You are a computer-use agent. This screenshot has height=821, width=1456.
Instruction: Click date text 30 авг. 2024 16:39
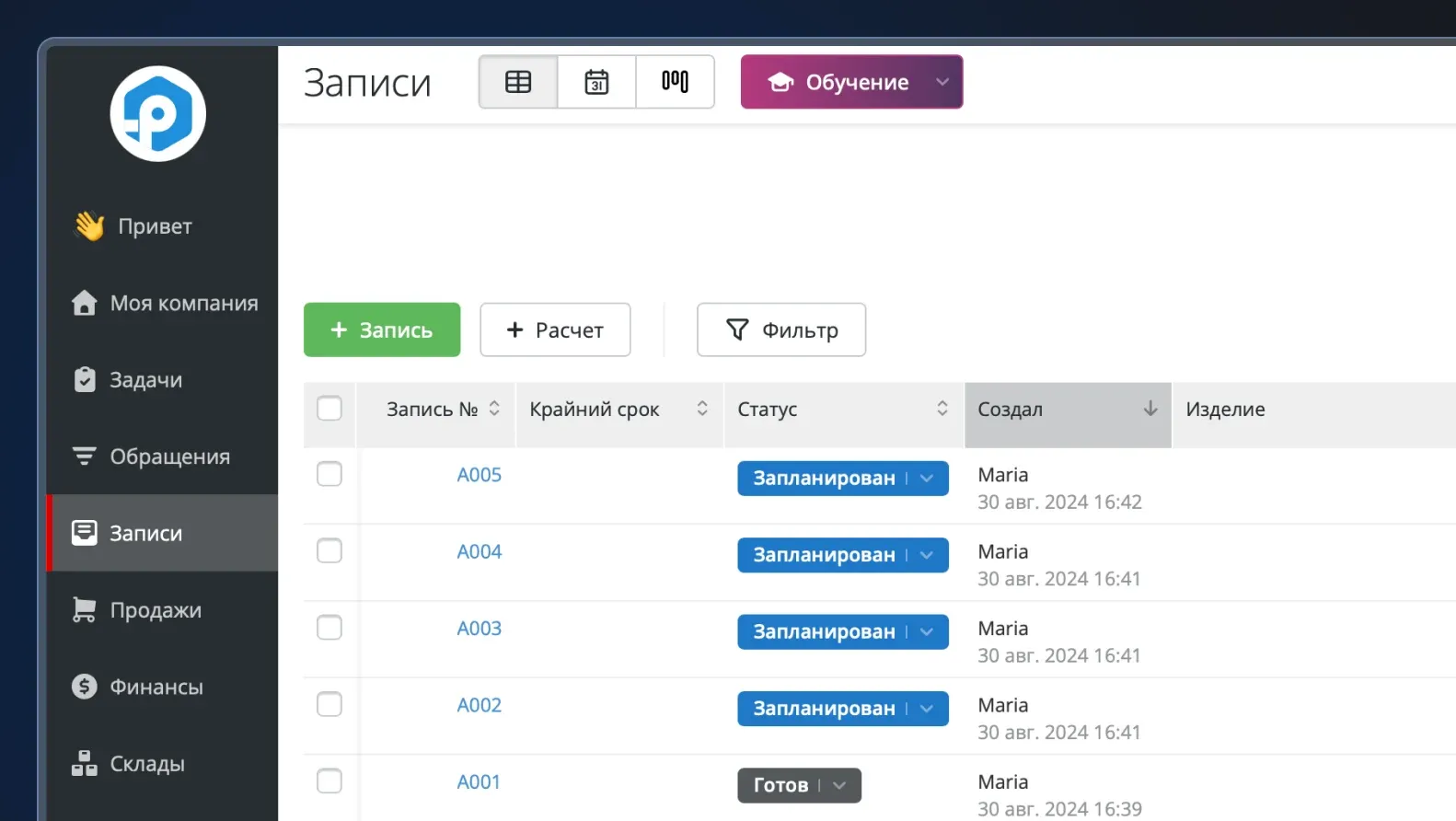[1059, 808]
